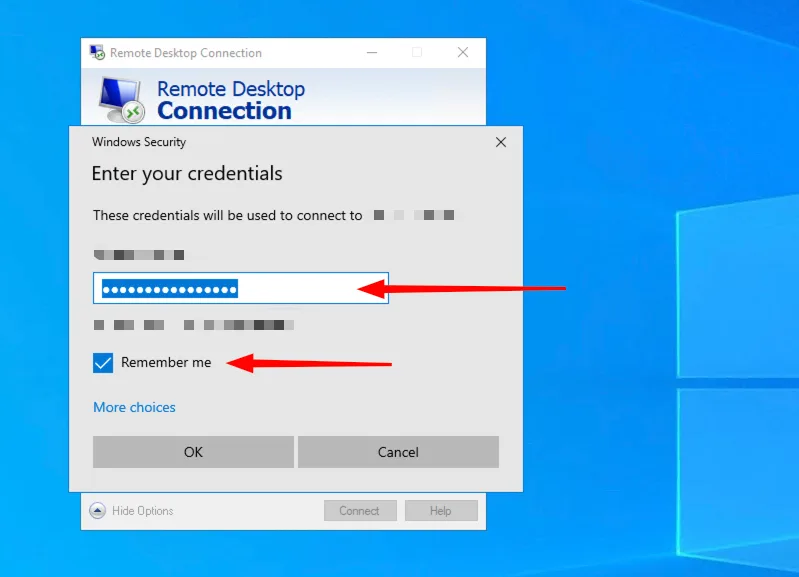
Task: Untick the Remember me checkbox
Action: click(x=103, y=362)
